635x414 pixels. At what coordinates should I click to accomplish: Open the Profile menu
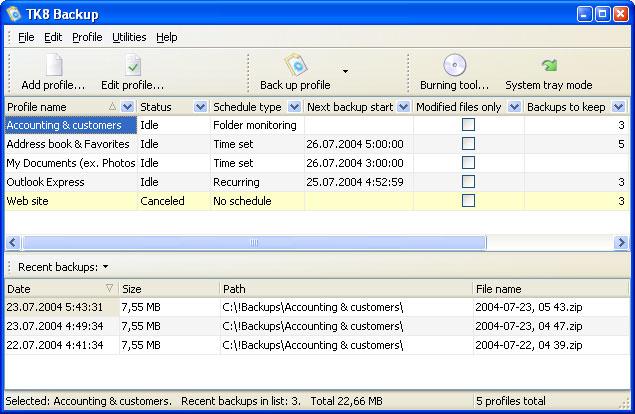87,37
